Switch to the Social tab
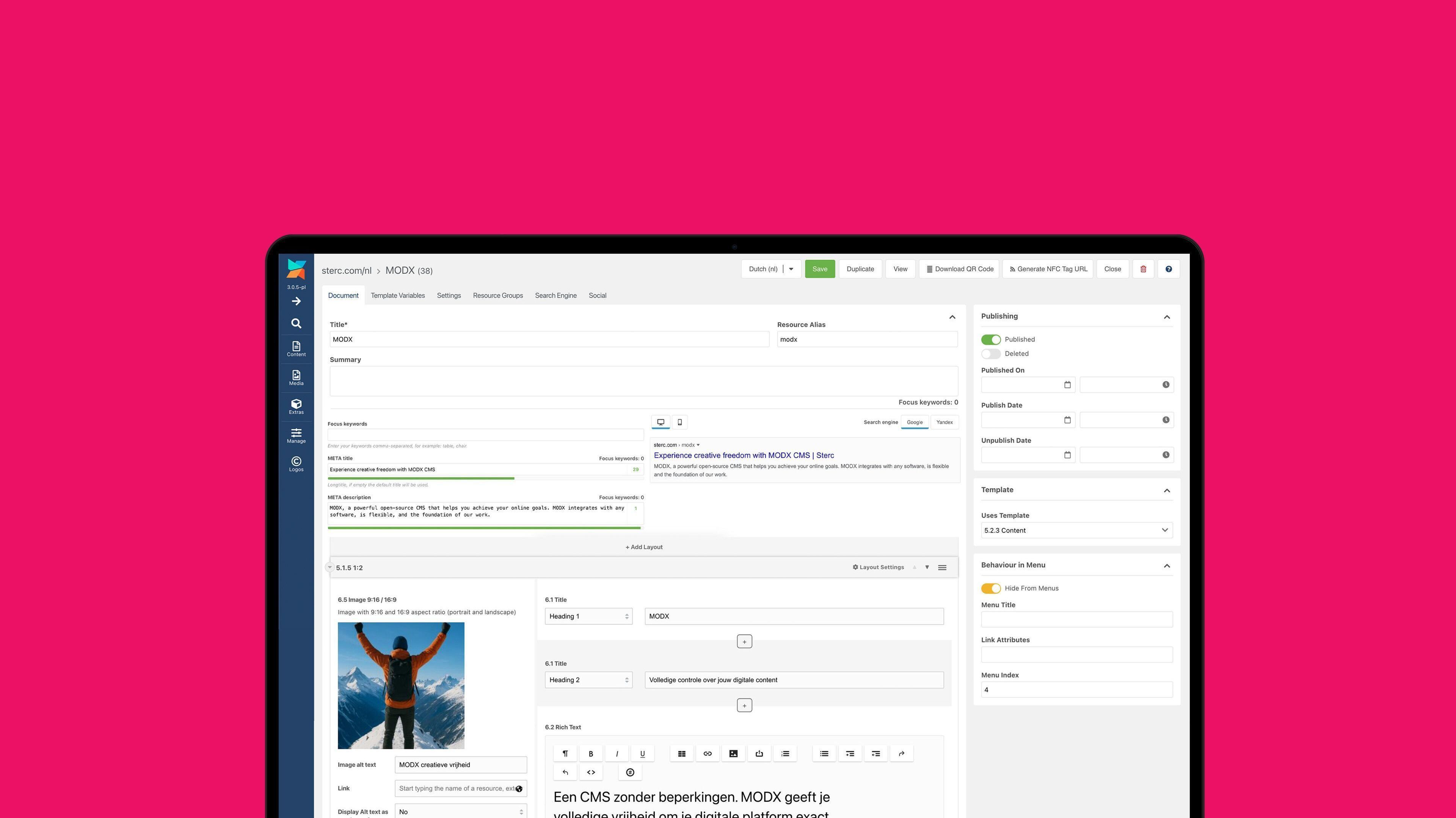Image resolution: width=1456 pixels, height=818 pixels. tap(598, 296)
